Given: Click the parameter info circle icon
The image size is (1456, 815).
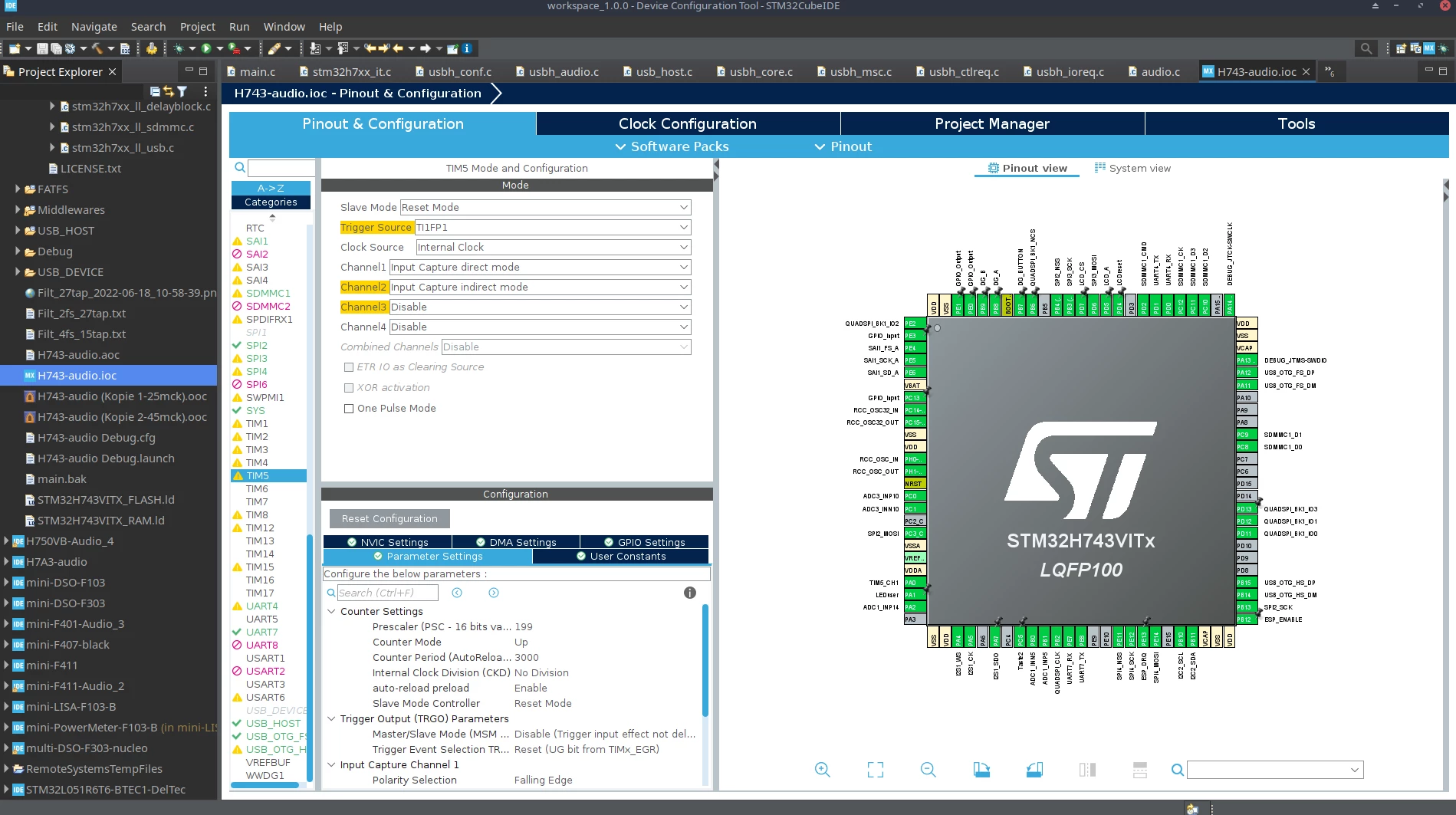Looking at the screenshot, I should point(690,593).
